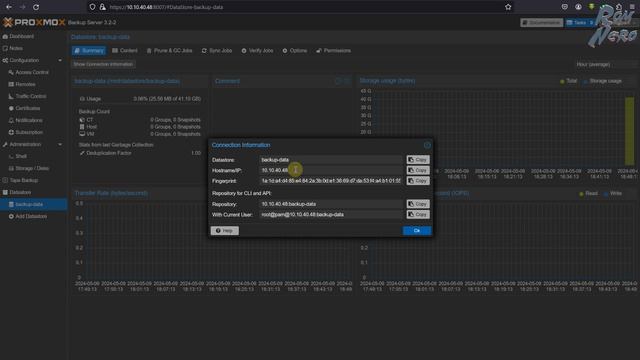Image resolution: width=640 pixels, height=360 pixels.
Task: Click the Comment panel edit icon
Action: tap(338, 81)
